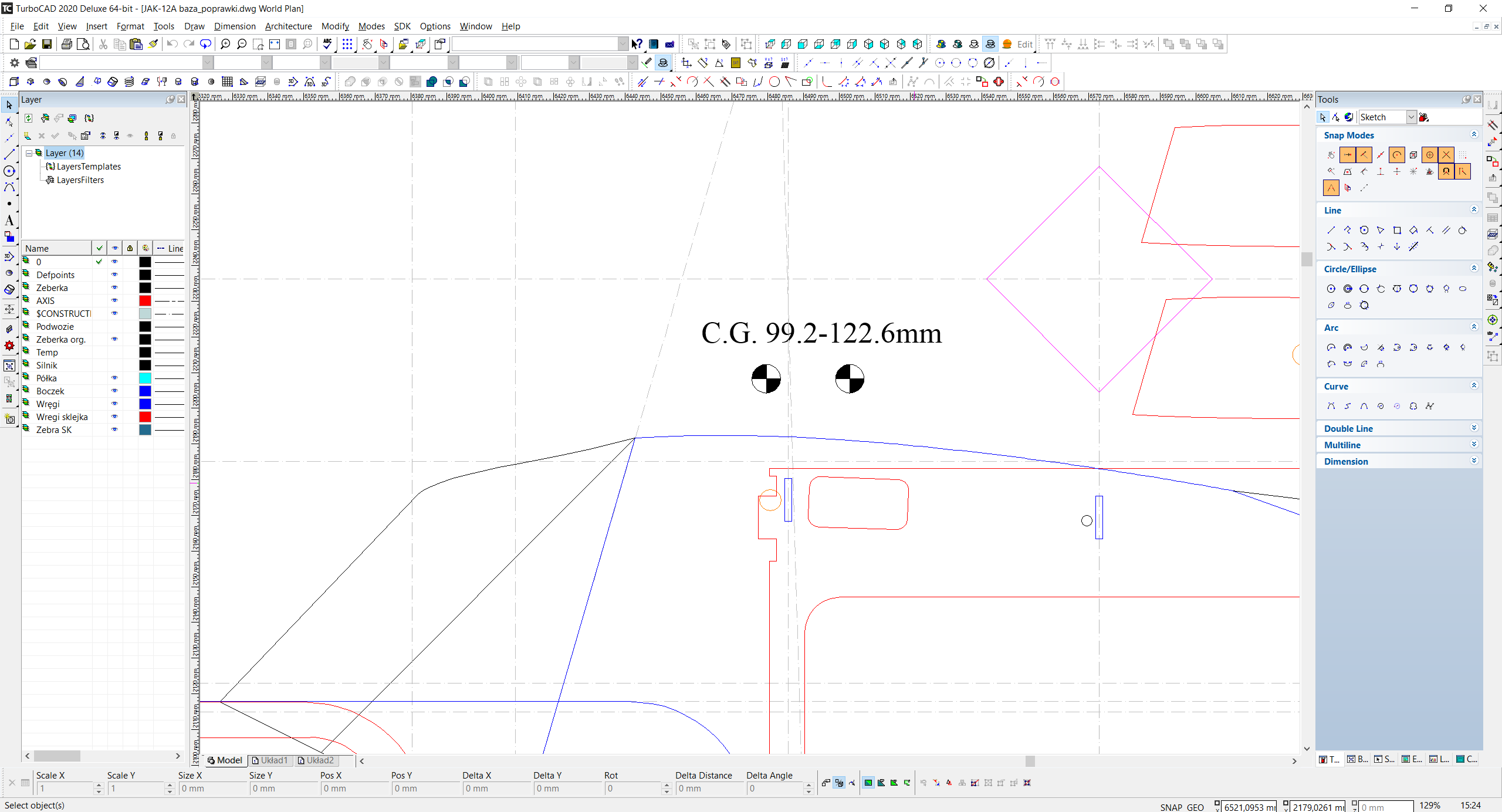Click the spell check ABC icon
The width and height of the screenshot is (1502, 812).
(327, 44)
